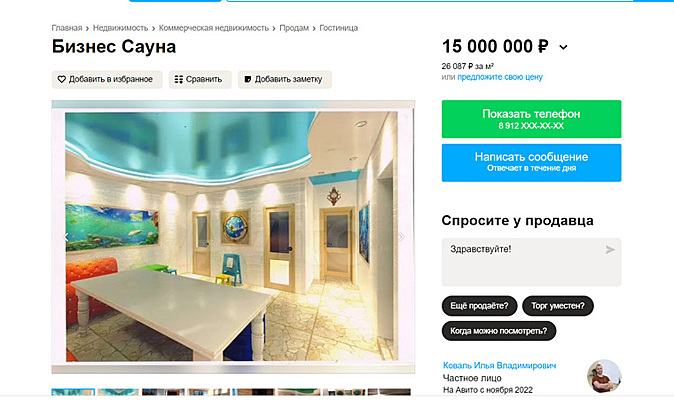Open the seller's avatar photo
The width and height of the screenshot is (674, 400).
tap(604, 376)
